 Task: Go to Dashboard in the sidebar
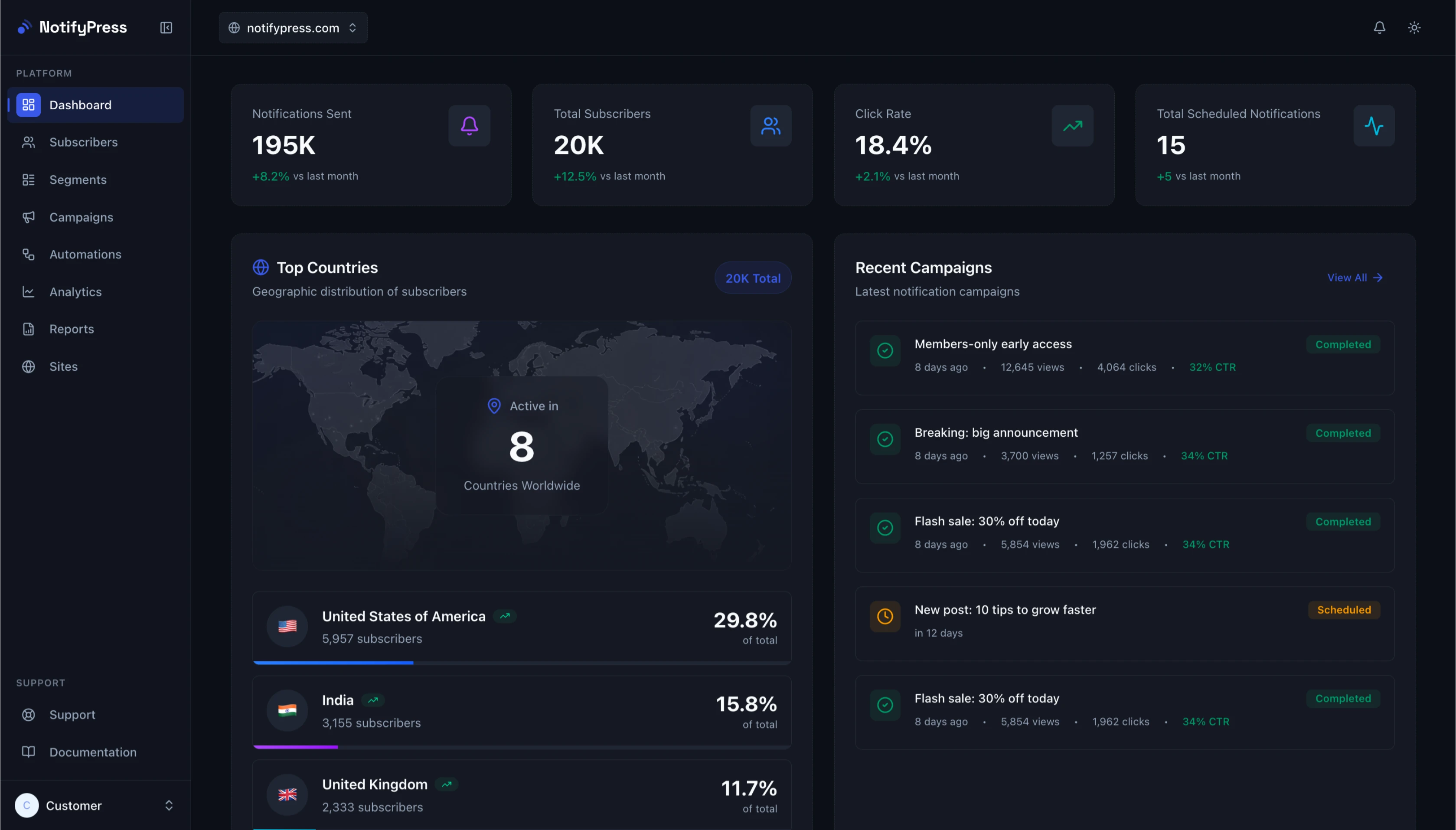[95, 105]
